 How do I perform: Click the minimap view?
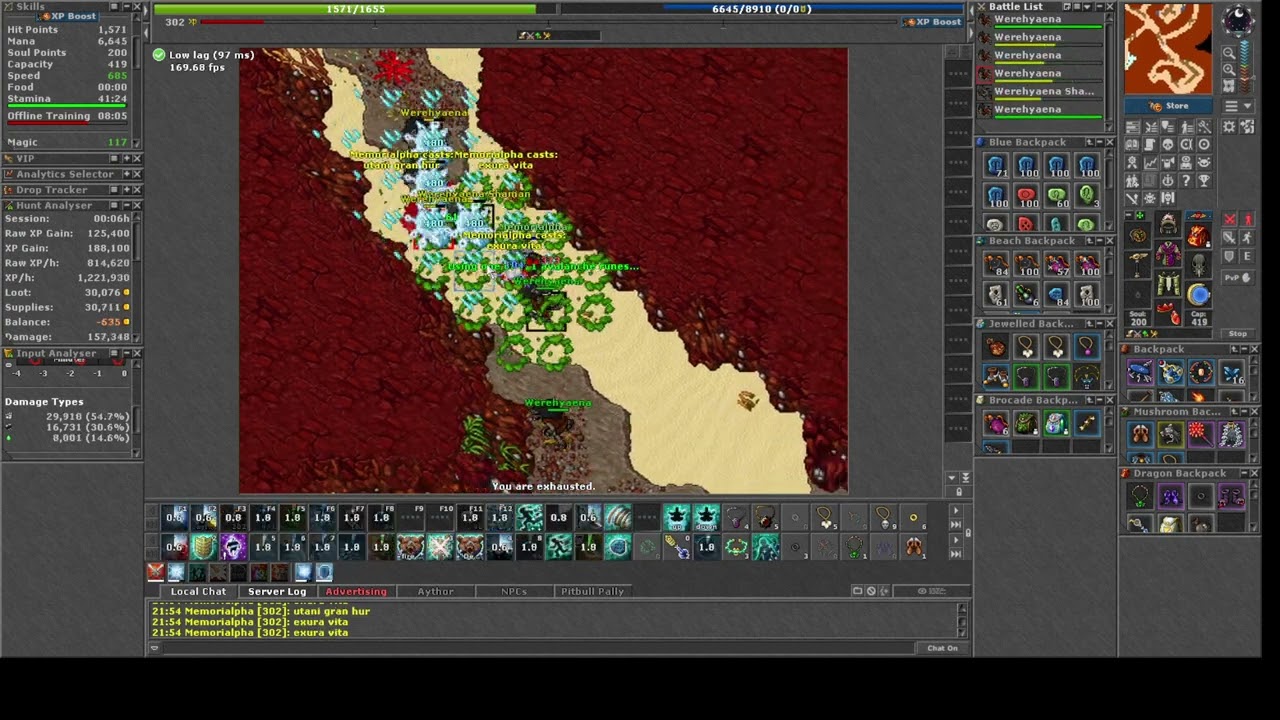click(x=1168, y=49)
